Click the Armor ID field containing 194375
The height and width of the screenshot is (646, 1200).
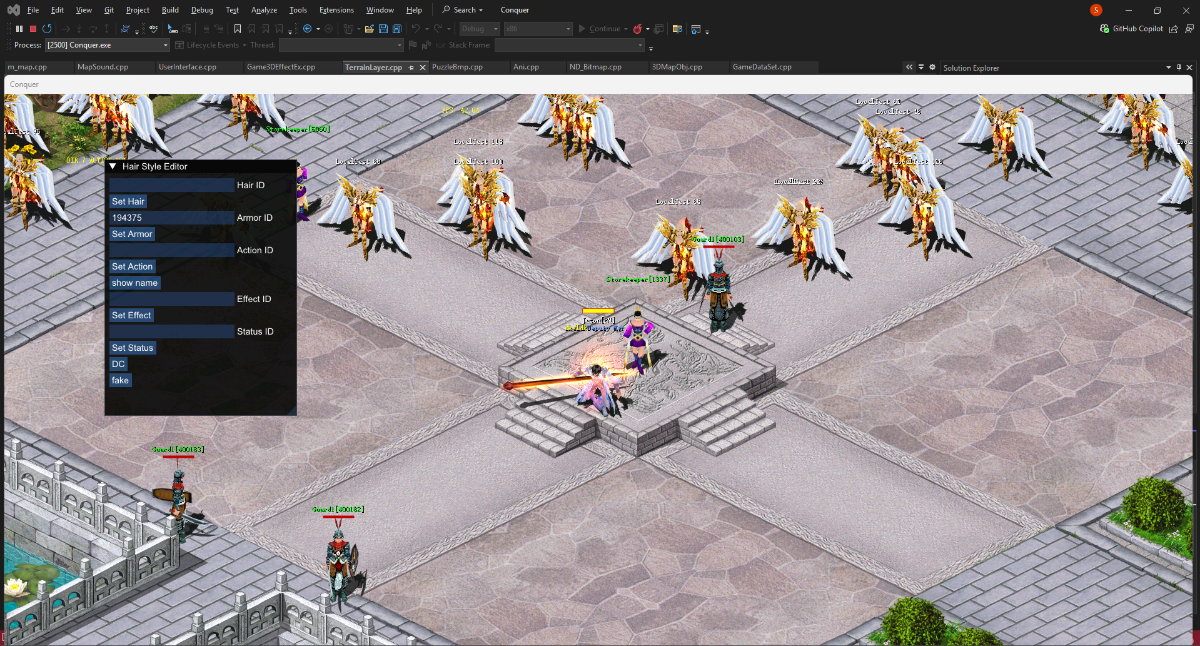(171, 218)
